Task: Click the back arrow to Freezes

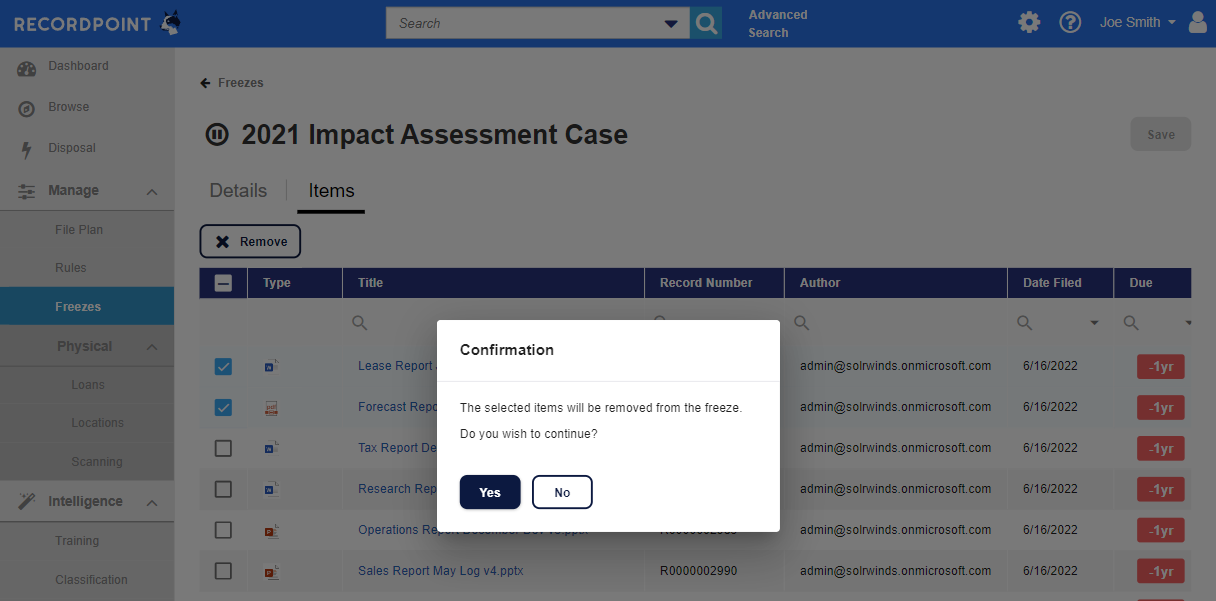Action: pyautogui.click(x=205, y=83)
